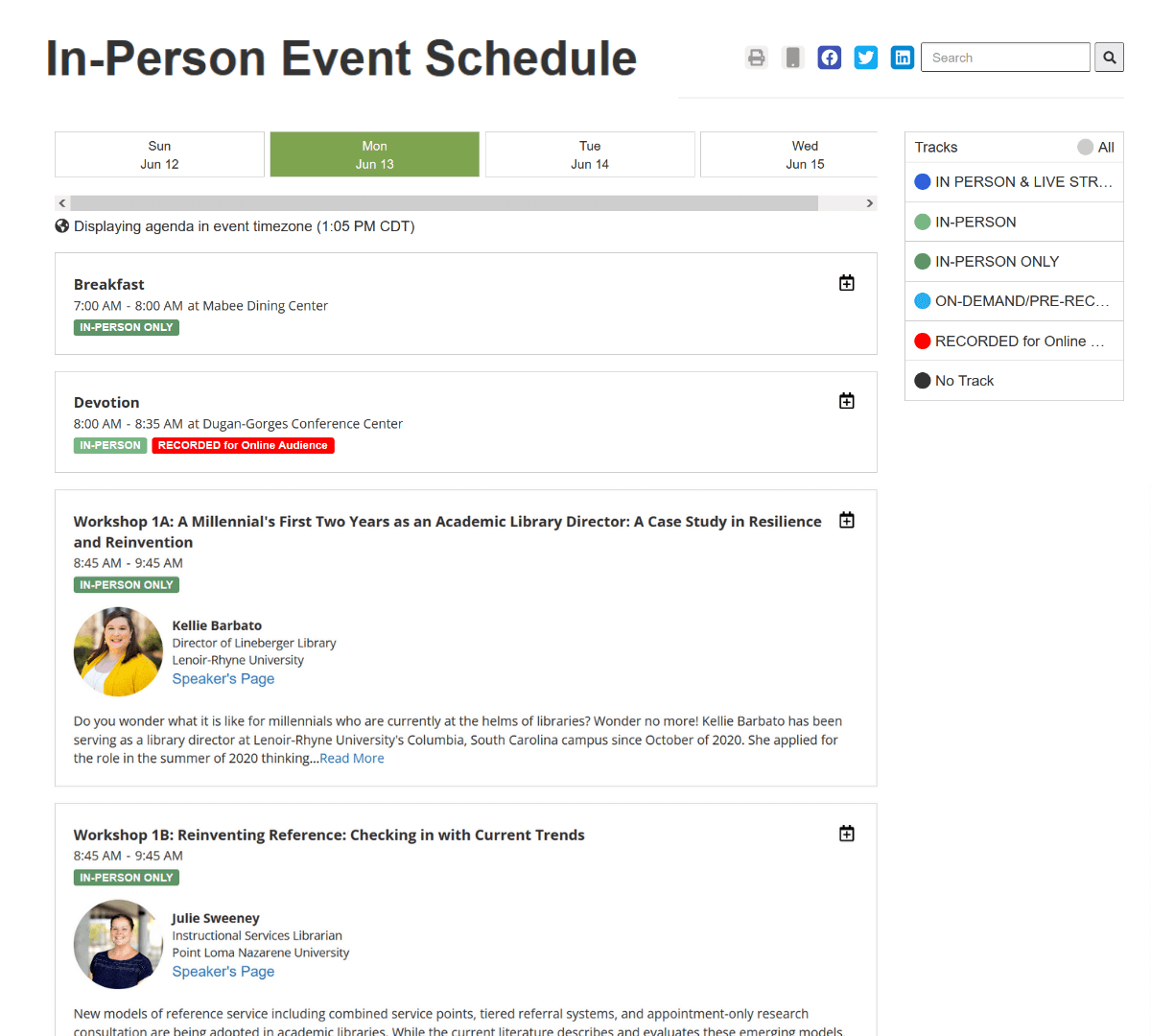Toggle the All tracks filter
The image size is (1151, 1036).
point(1094,147)
